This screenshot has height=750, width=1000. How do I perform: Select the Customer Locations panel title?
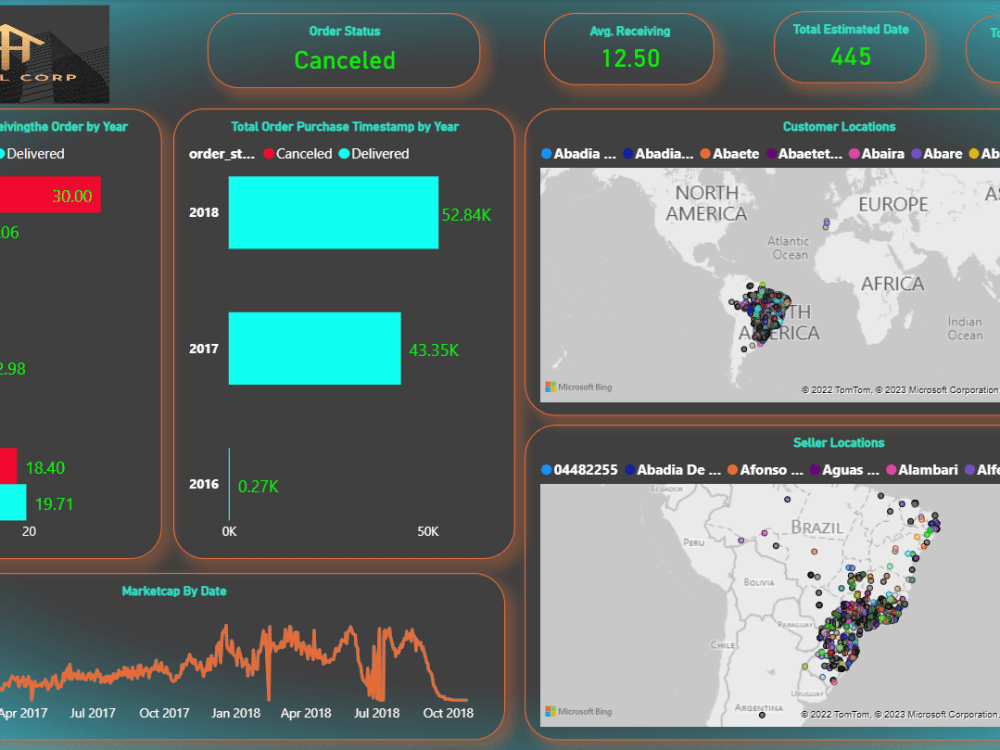[839, 126]
